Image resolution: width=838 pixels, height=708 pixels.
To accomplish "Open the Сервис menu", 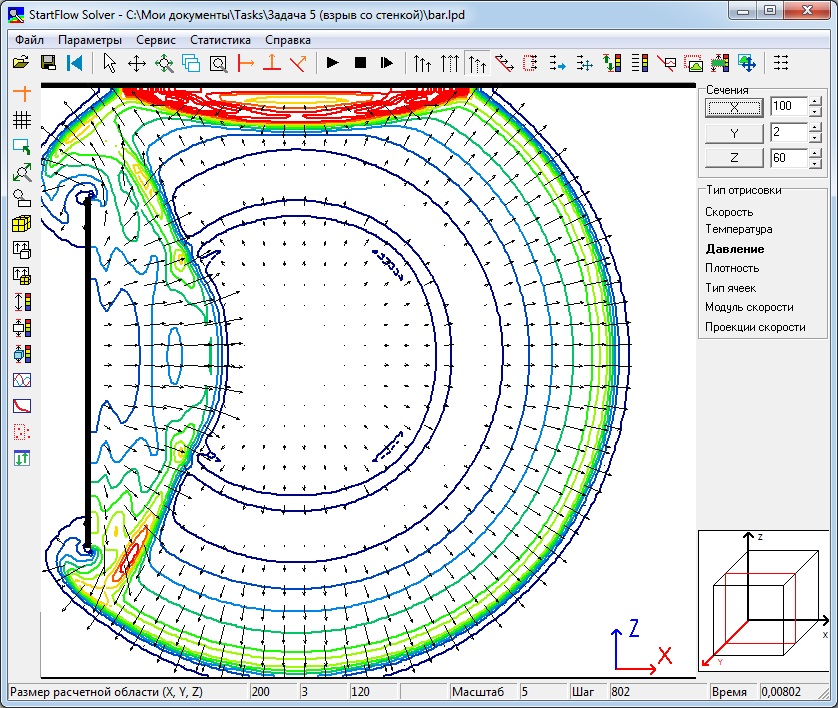I will [156, 40].
